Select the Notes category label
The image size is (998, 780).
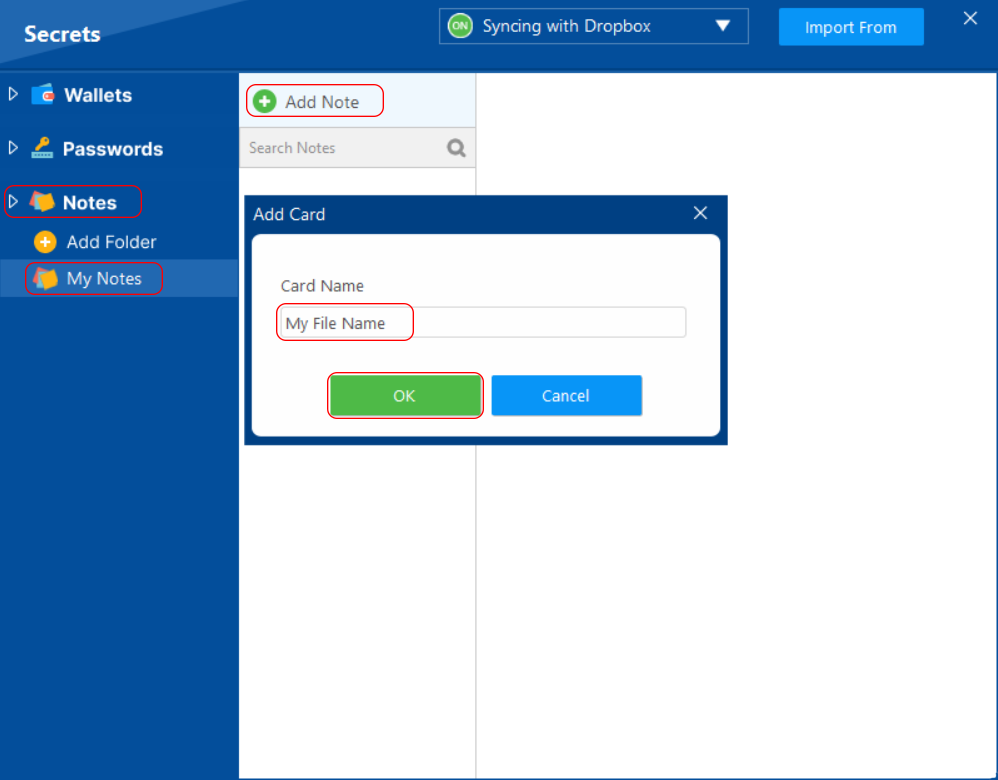click(x=90, y=202)
